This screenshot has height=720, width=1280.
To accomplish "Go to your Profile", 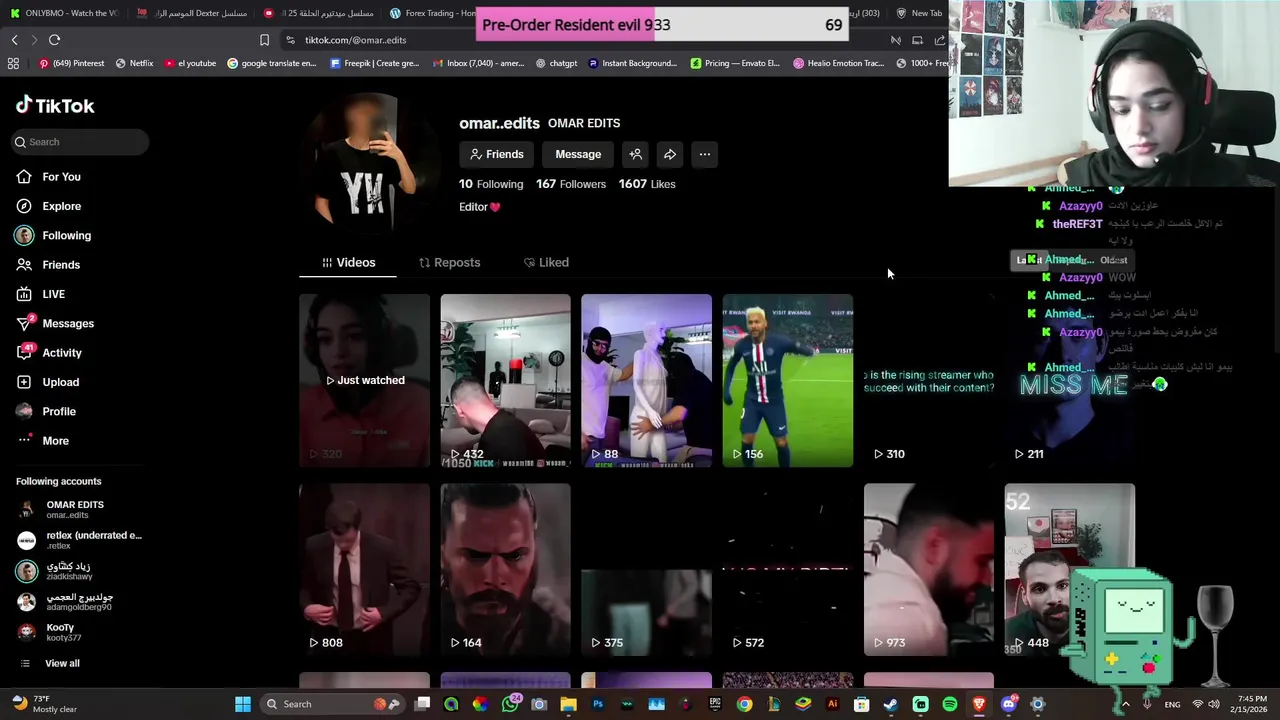I will point(46,411).
